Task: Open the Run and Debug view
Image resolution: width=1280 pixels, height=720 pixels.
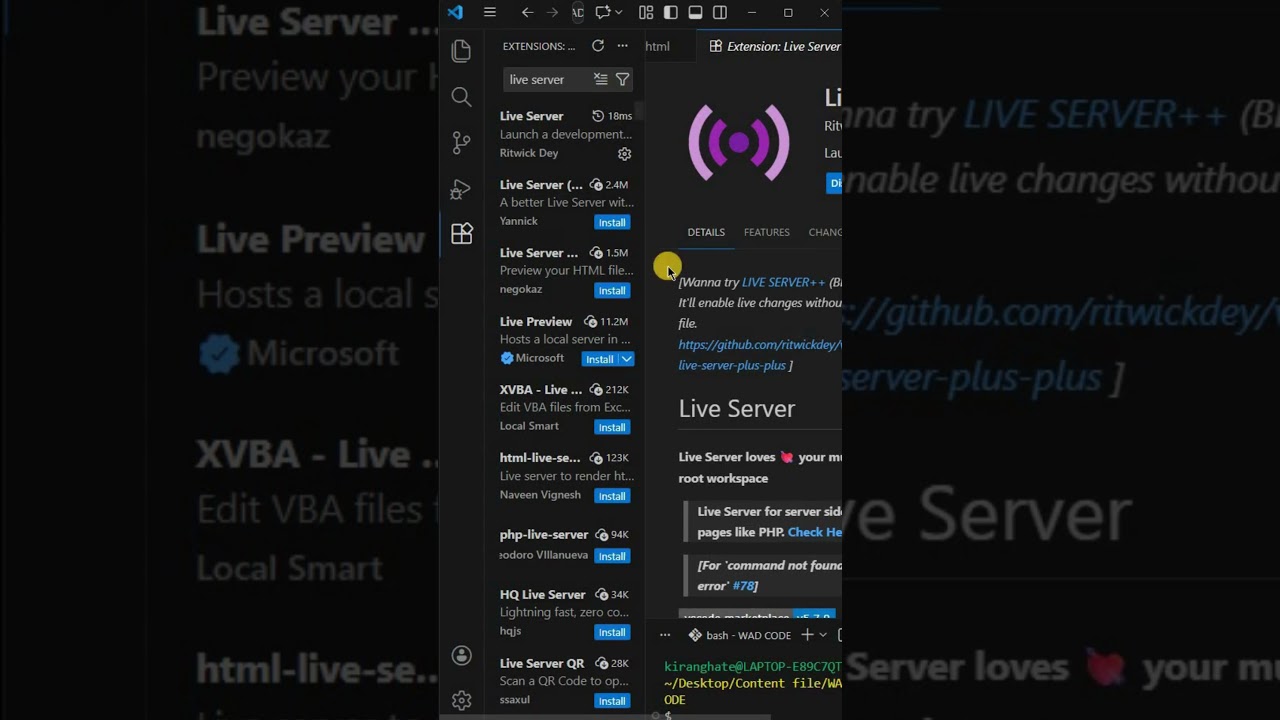Action: (461, 189)
